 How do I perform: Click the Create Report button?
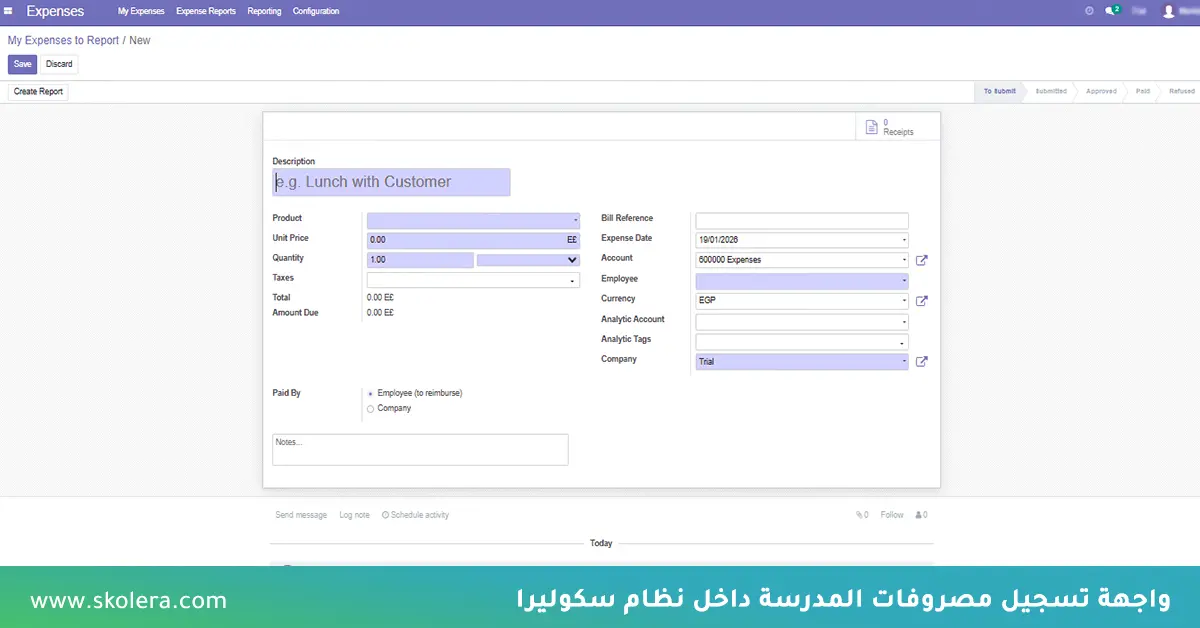[x=37, y=91]
